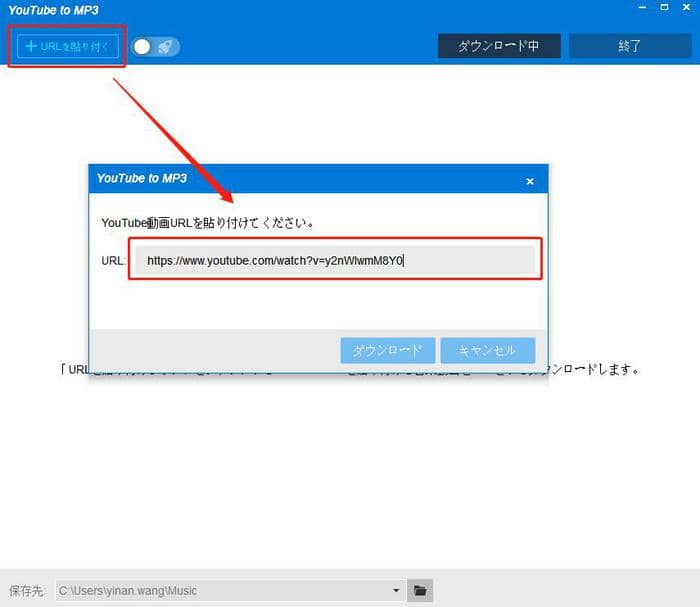Click inside the YouTube URL input field
This screenshot has width=700, height=607.
(x=335, y=261)
